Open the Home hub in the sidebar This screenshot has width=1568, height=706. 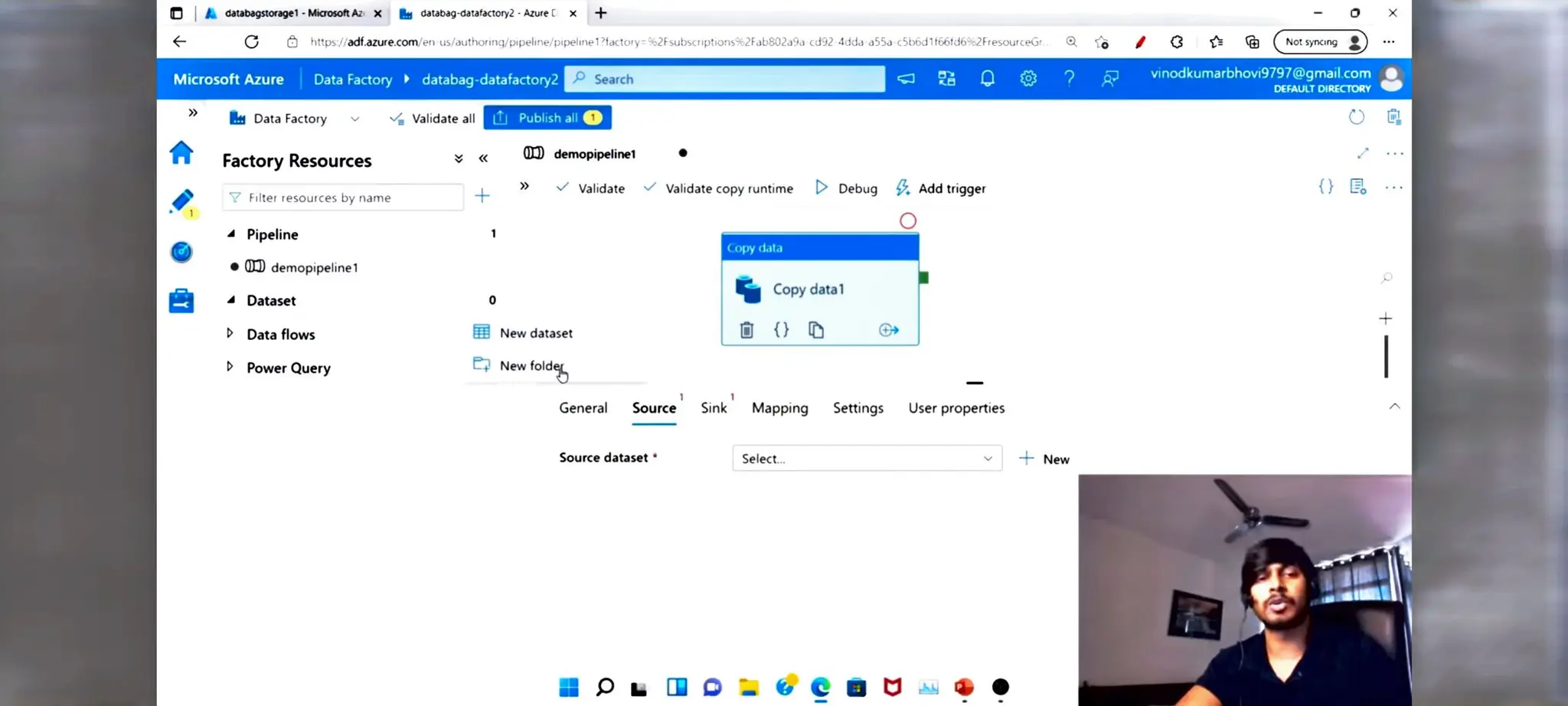181,153
